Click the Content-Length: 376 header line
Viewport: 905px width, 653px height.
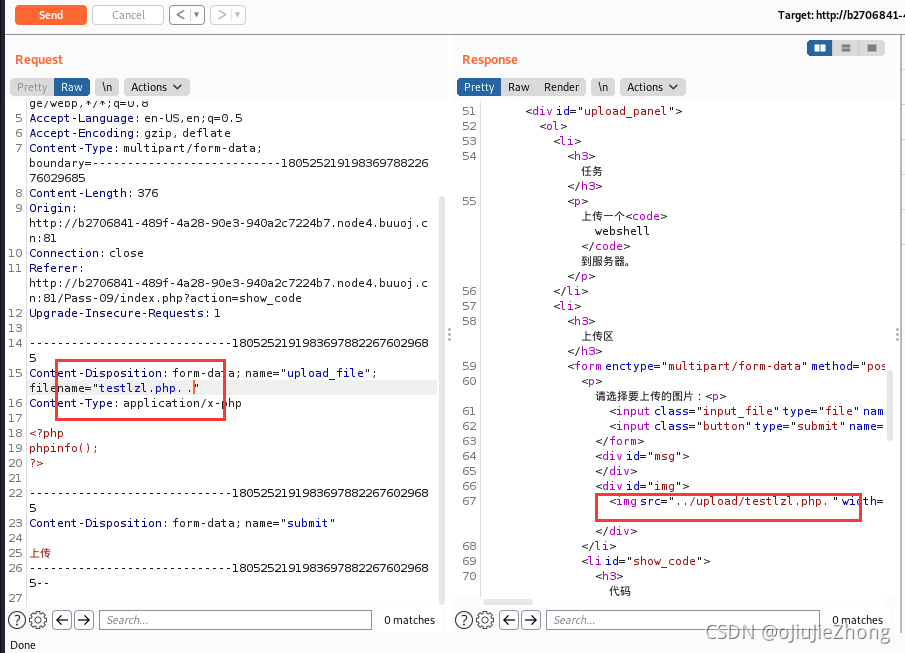(x=94, y=193)
